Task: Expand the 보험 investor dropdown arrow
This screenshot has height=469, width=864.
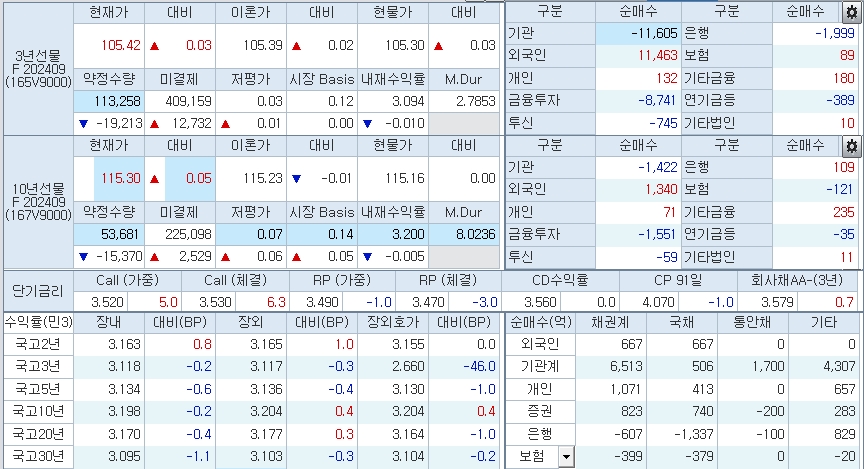Action: pos(567,457)
